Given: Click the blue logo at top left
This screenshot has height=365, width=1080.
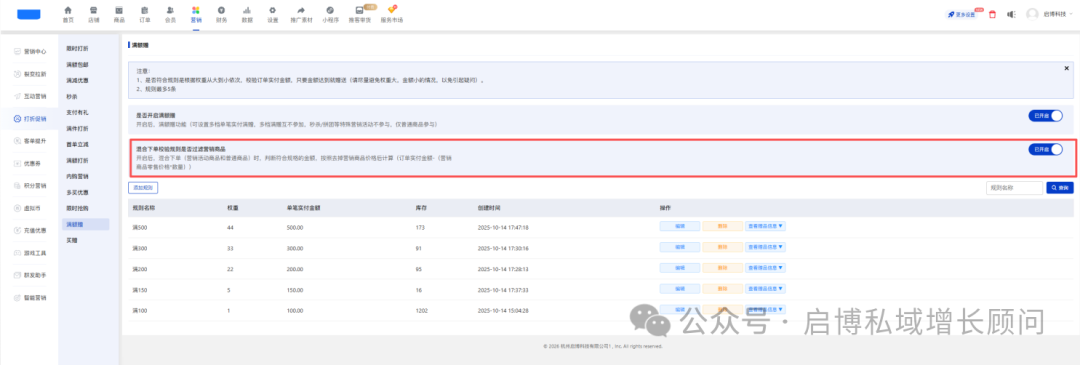Looking at the screenshot, I should click(29, 14).
